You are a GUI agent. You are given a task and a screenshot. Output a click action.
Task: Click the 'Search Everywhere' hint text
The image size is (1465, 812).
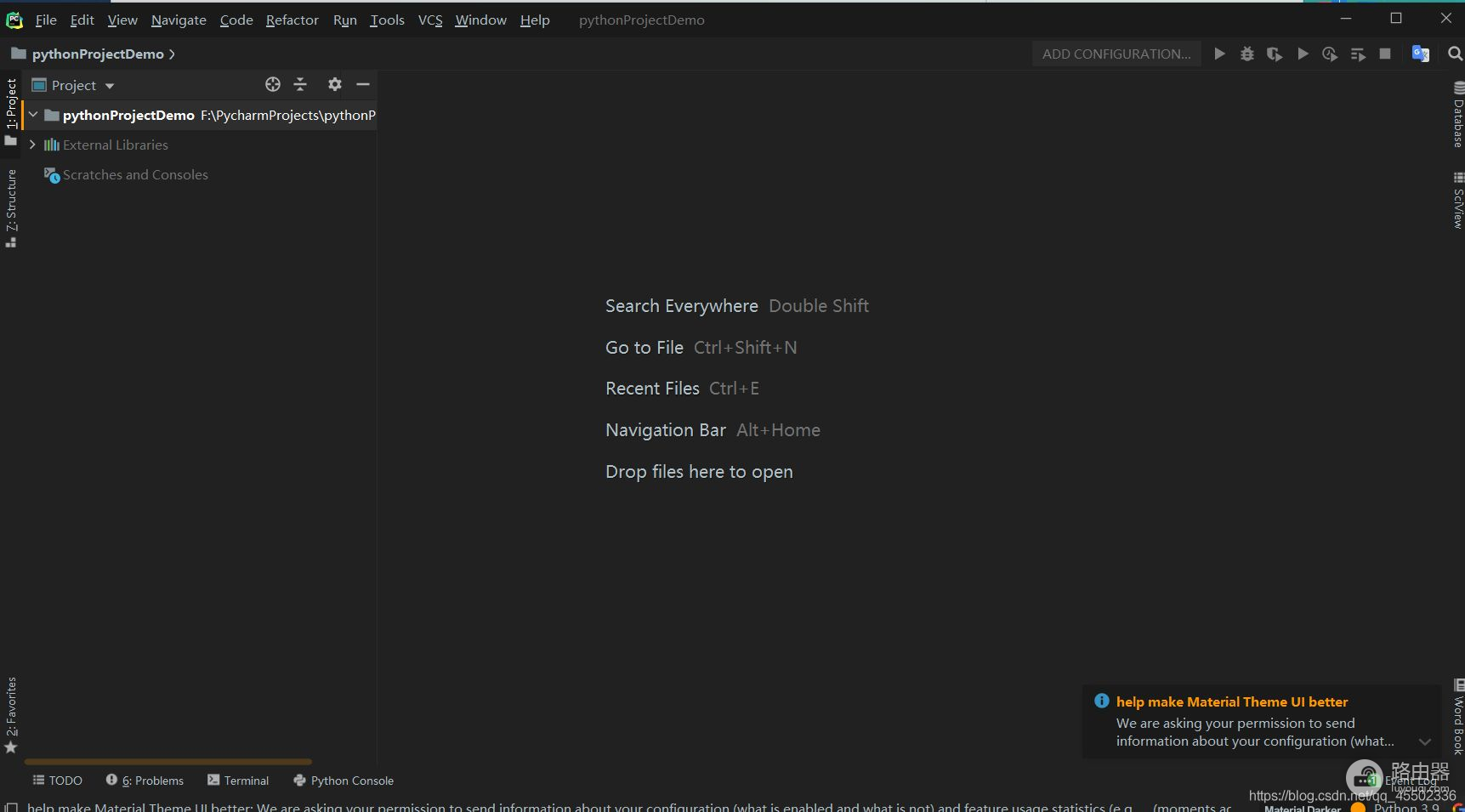(681, 306)
